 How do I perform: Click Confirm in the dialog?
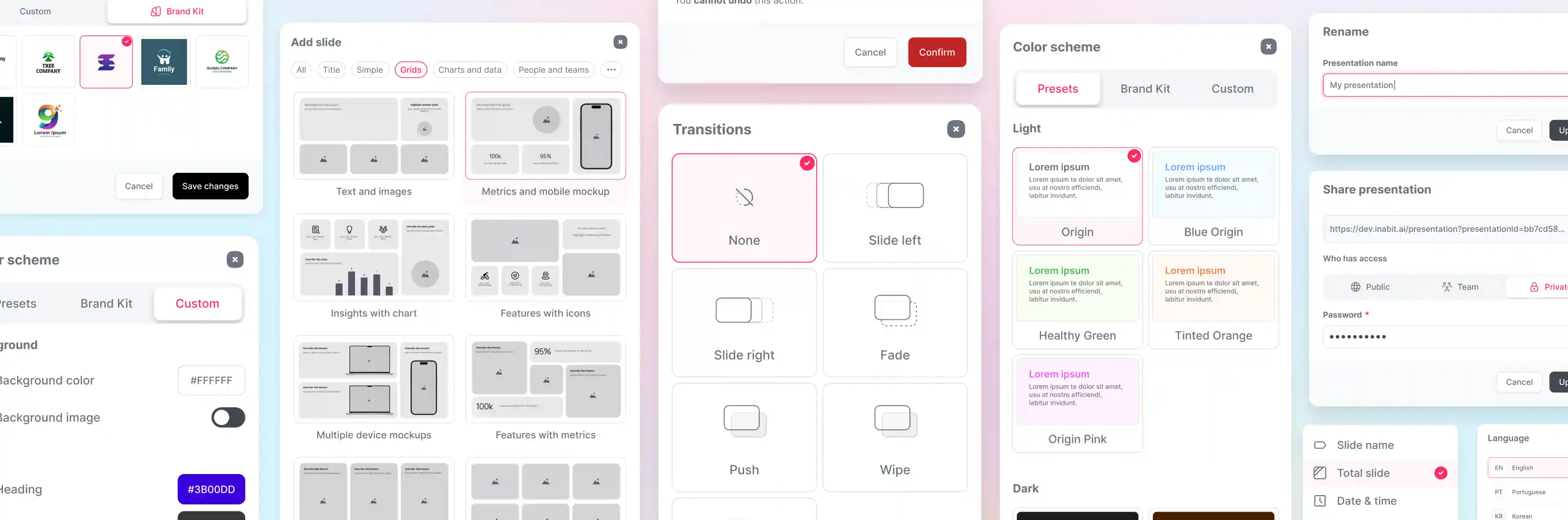(937, 52)
